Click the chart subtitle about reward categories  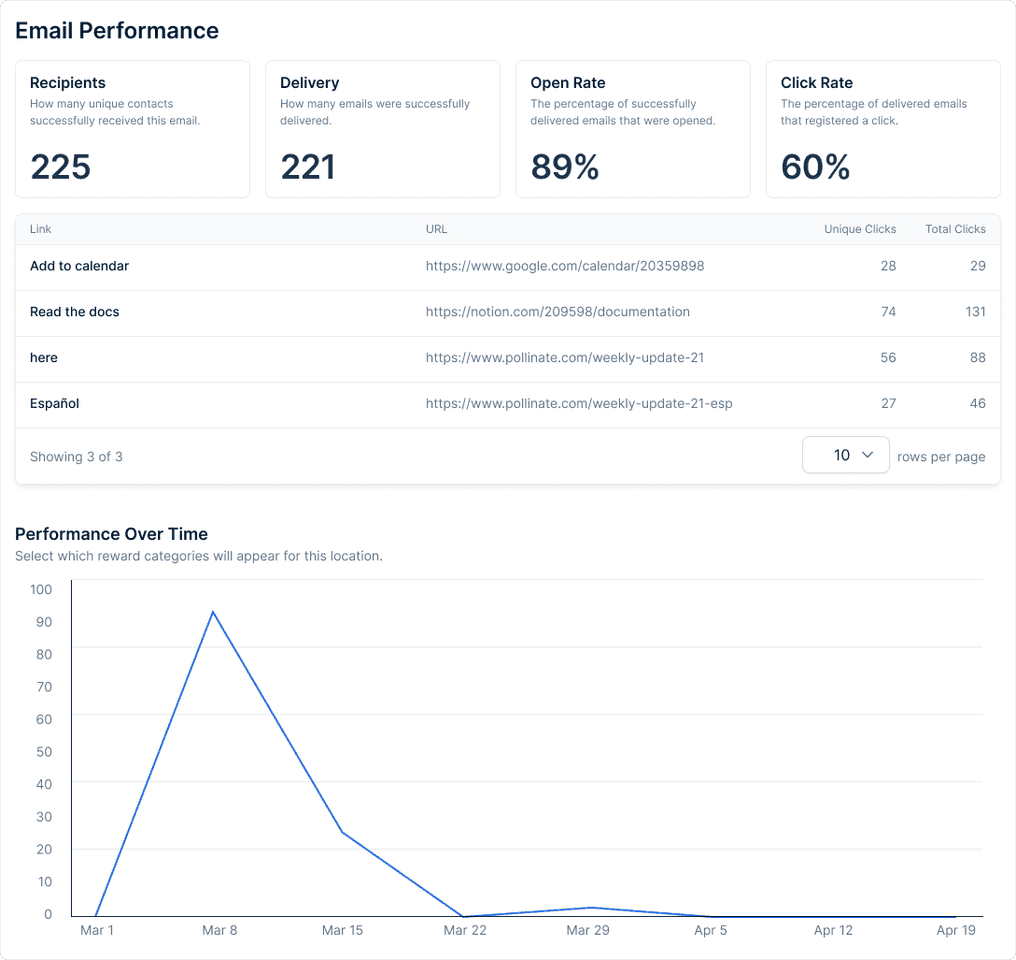199,556
